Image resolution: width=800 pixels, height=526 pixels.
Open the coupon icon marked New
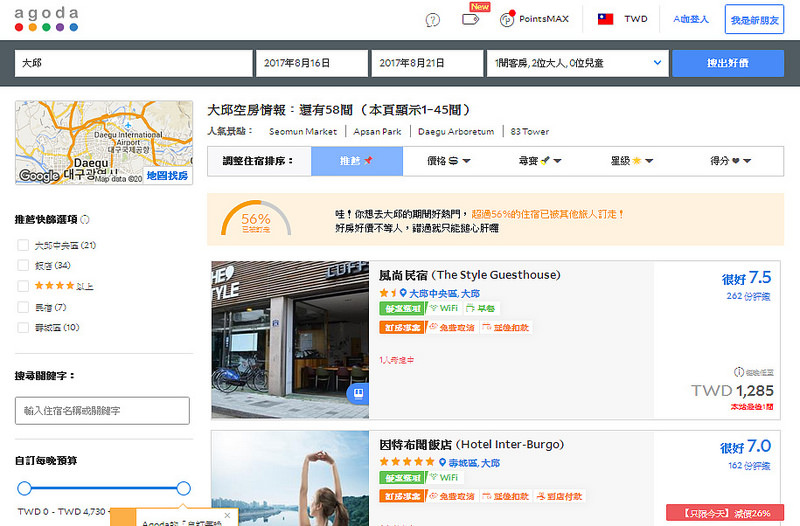(470, 19)
